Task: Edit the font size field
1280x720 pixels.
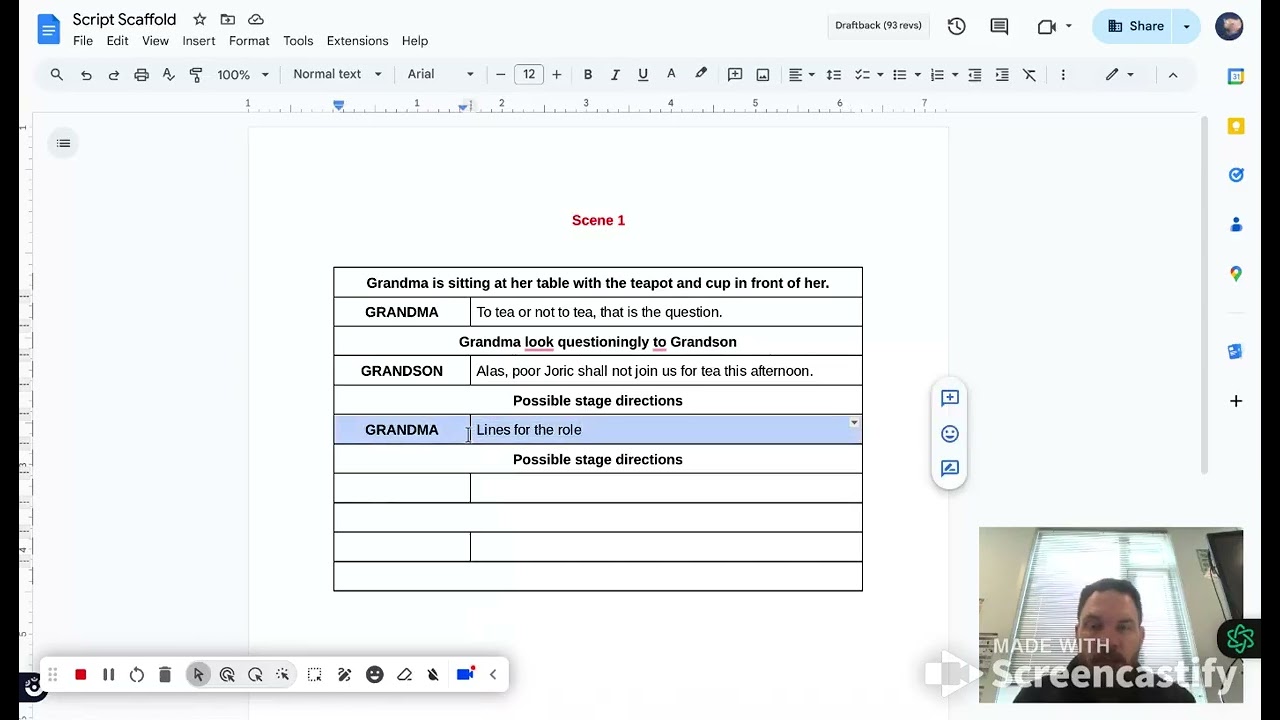Action: click(x=529, y=75)
